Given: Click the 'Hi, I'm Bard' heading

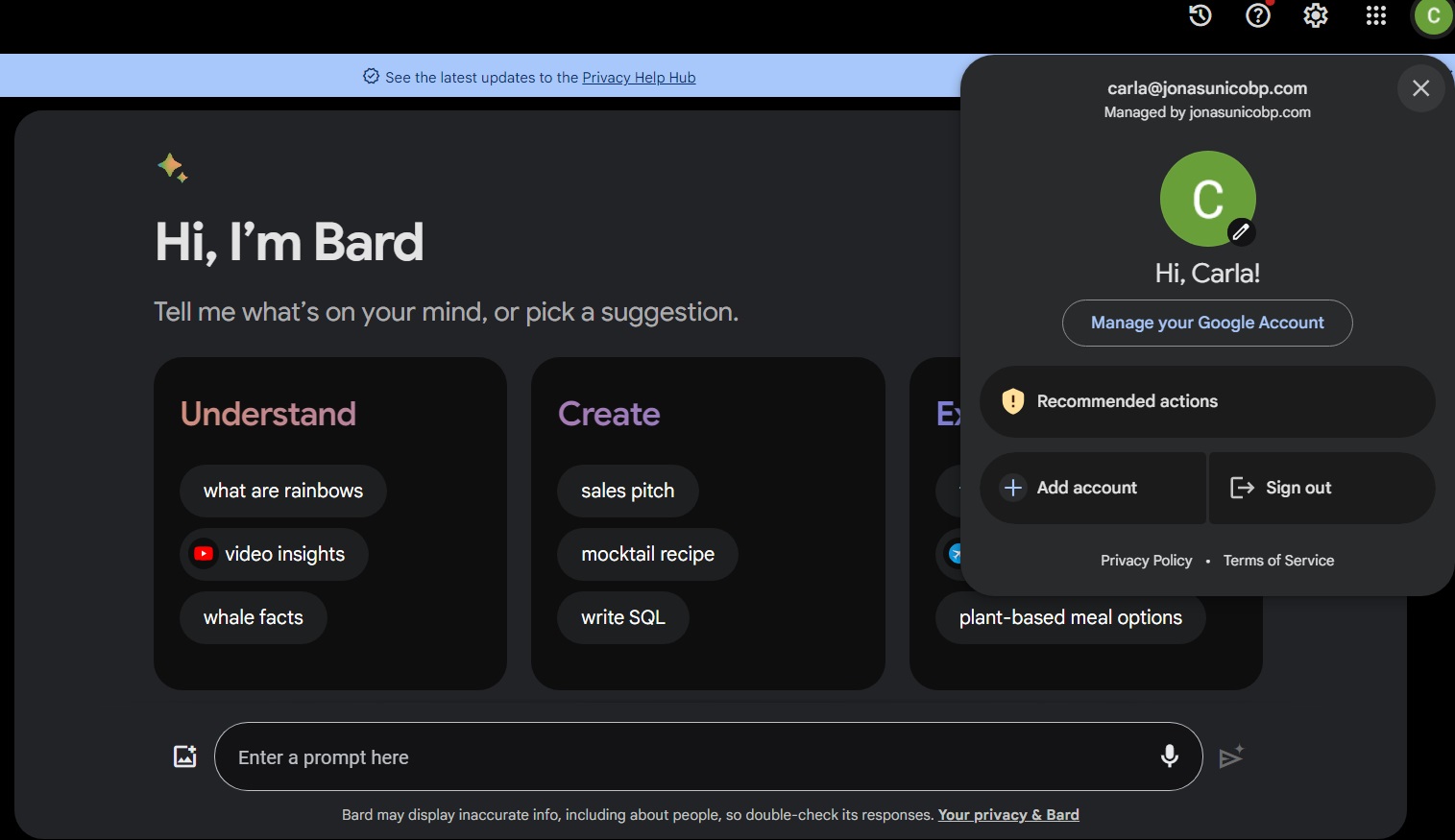Looking at the screenshot, I should [x=289, y=242].
